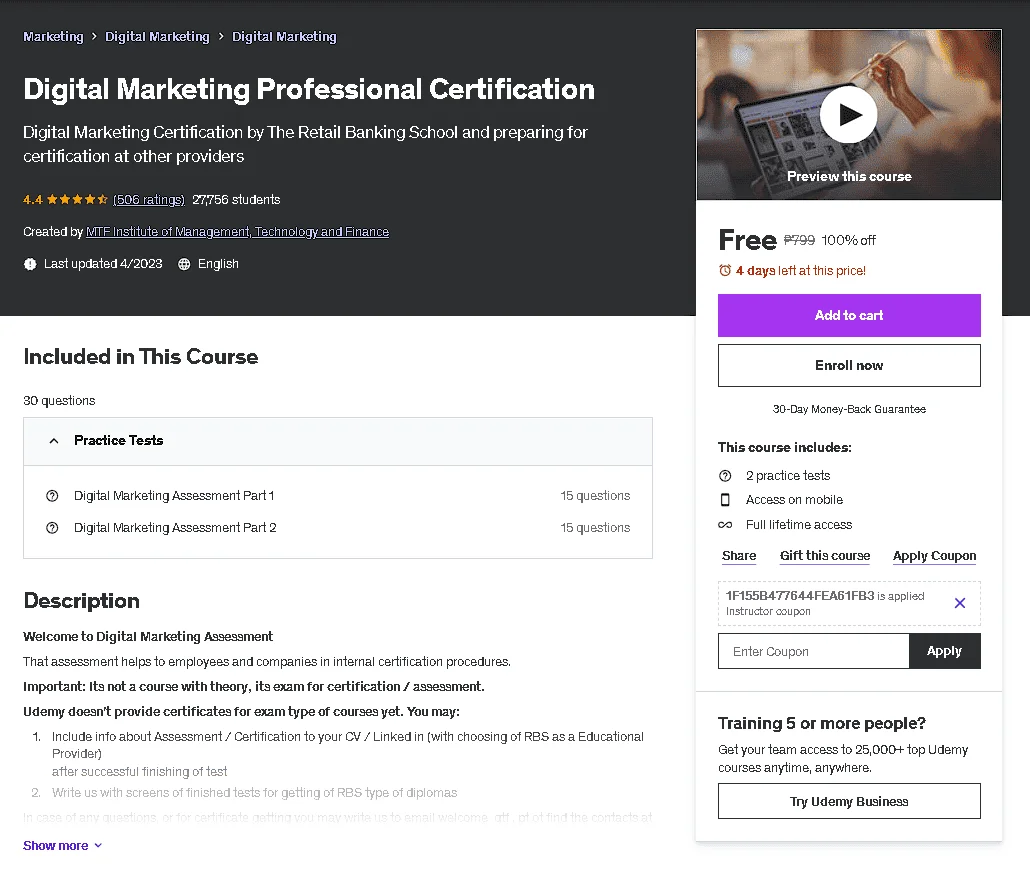Click the star rating icons

point(77,199)
